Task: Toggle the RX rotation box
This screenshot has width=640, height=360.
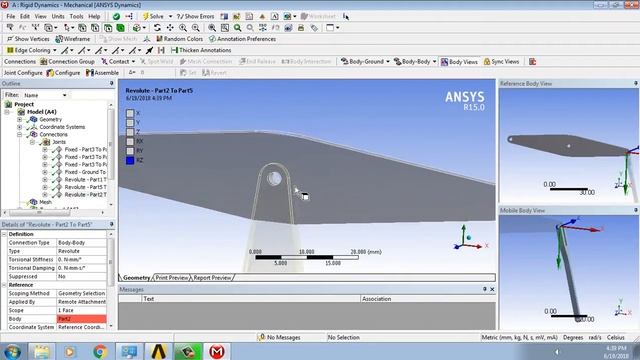Action: click(x=130, y=141)
